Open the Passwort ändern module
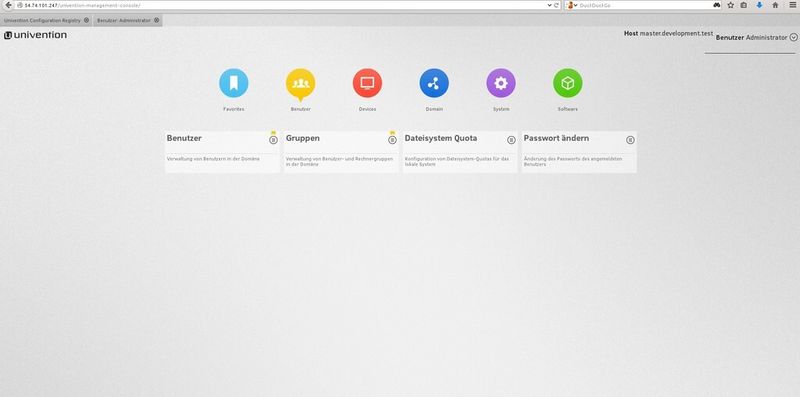Image resolution: width=800 pixels, height=397 pixels. tap(579, 152)
